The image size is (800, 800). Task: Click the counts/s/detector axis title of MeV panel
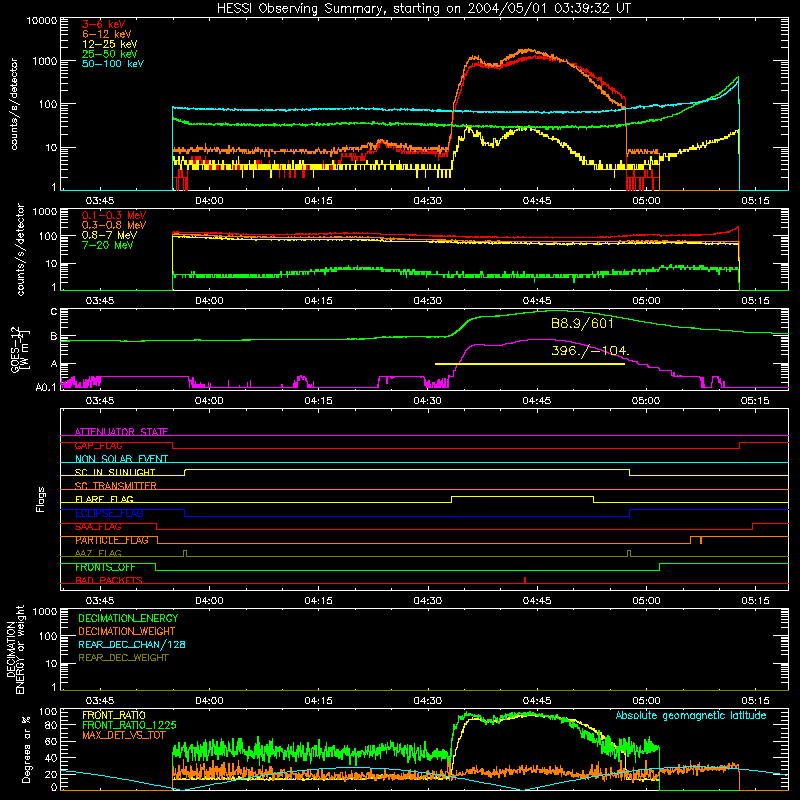point(20,250)
